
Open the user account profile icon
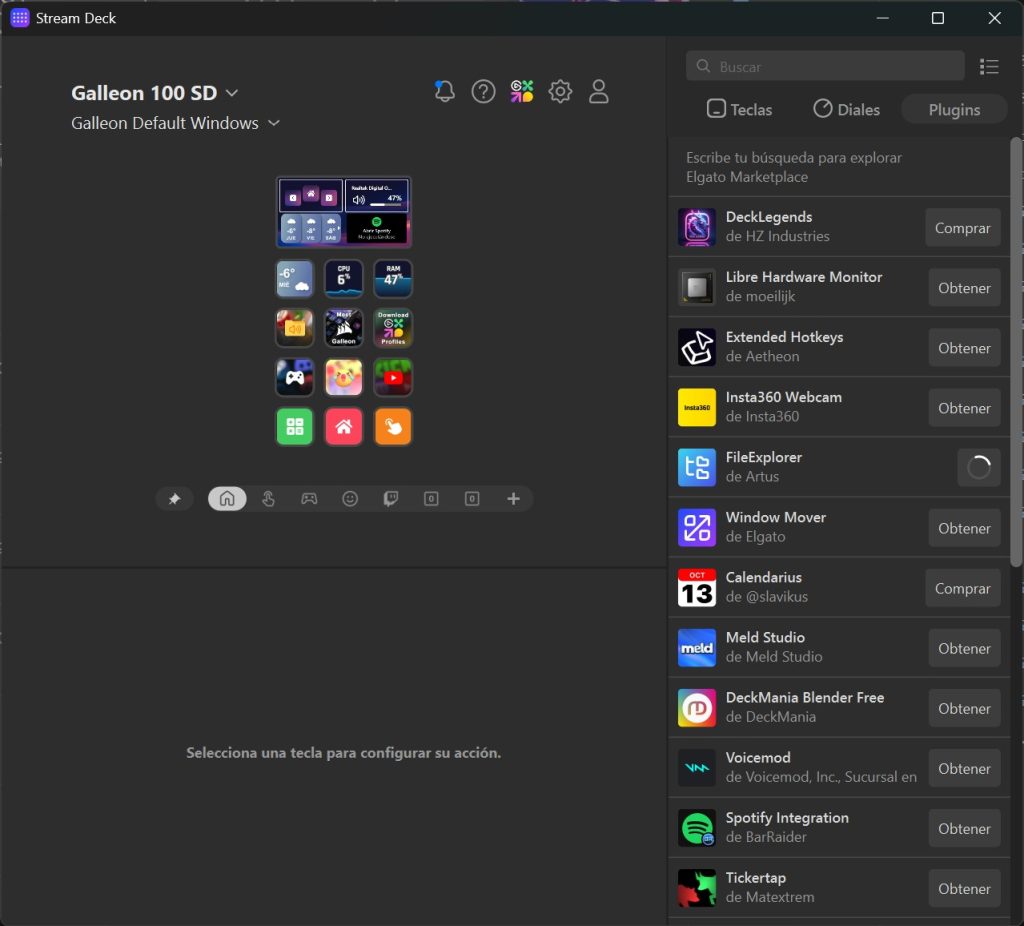[599, 92]
